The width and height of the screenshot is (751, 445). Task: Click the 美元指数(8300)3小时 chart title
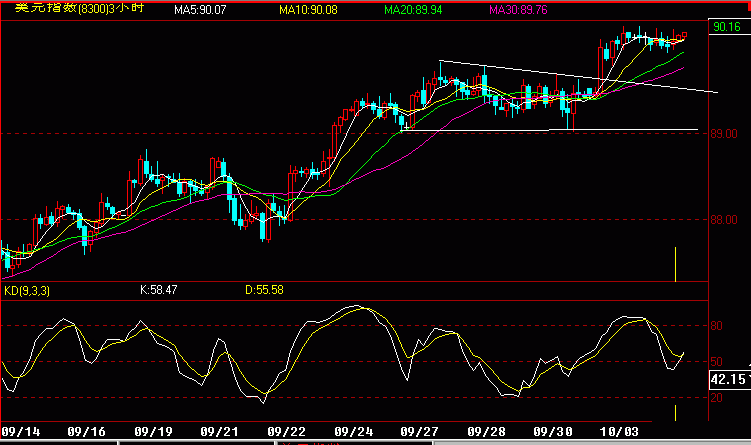coord(79,8)
